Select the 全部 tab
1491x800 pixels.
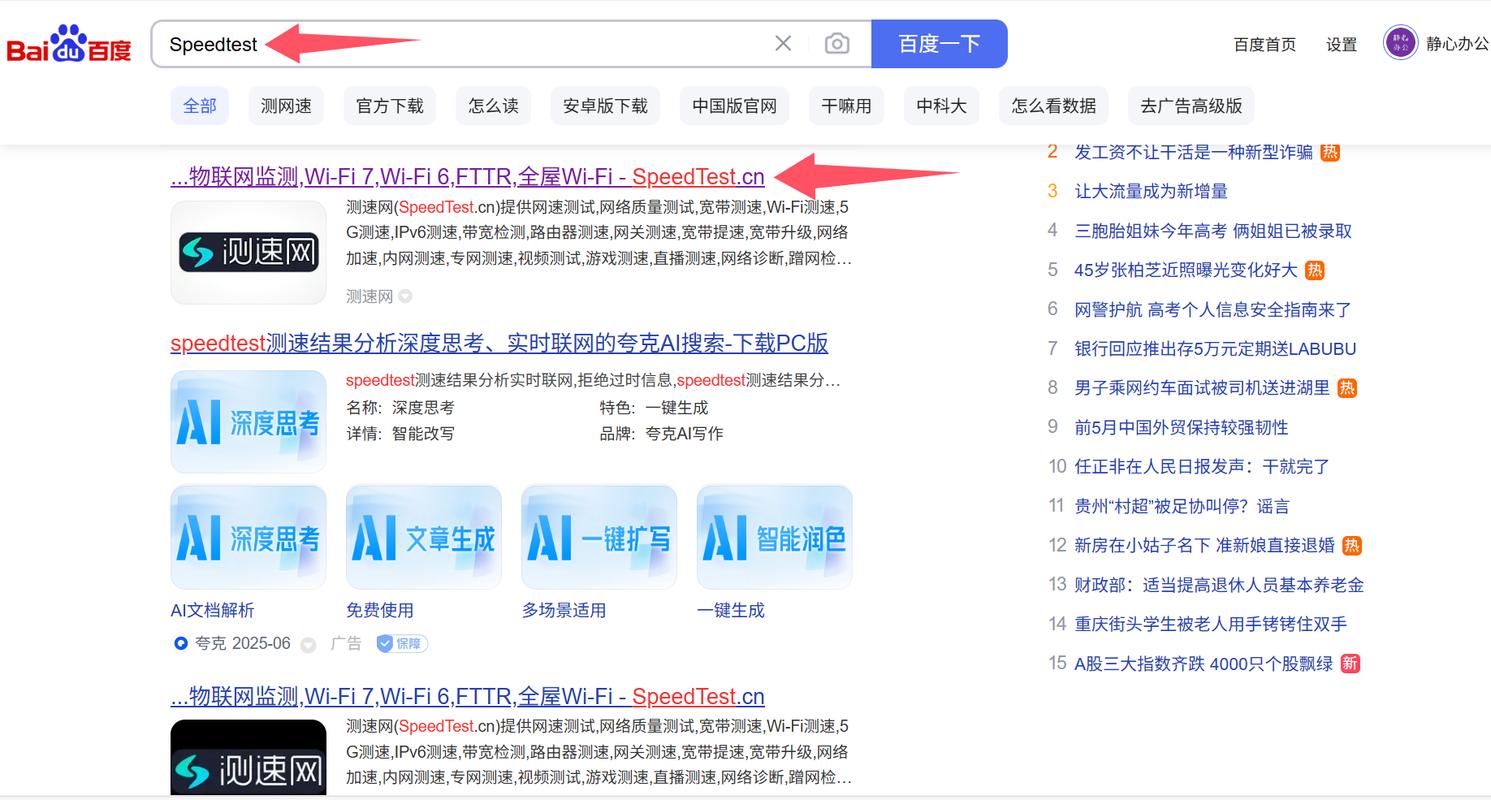[200, 106]
